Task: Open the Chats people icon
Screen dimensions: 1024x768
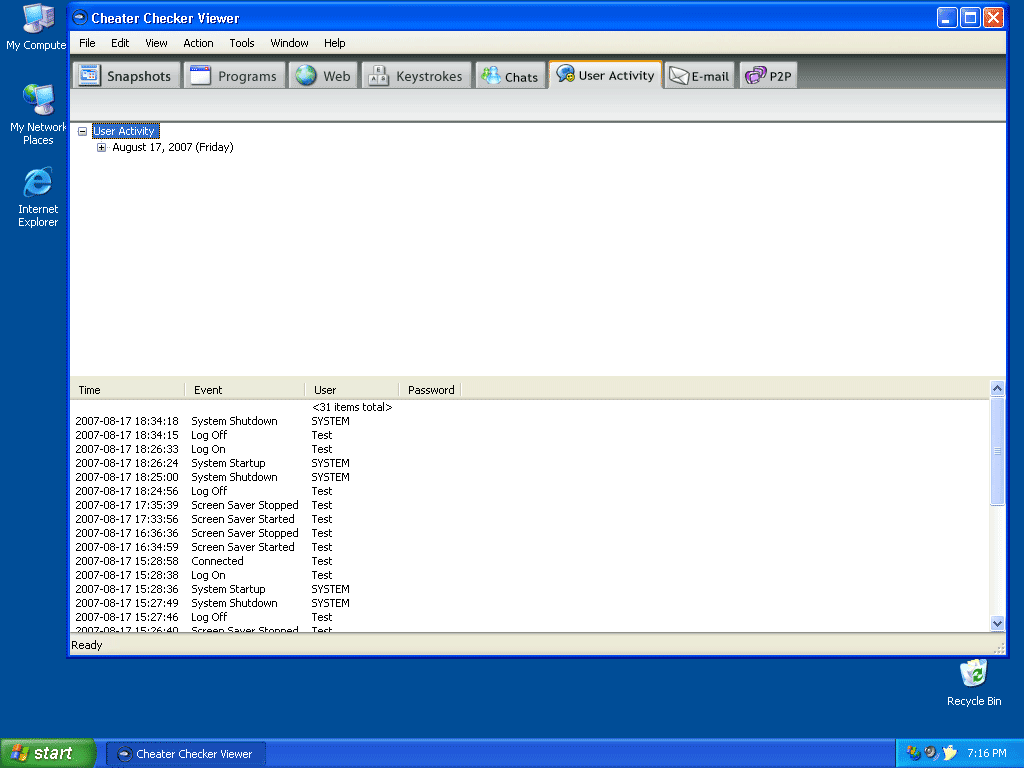Action: coord(491,76)
